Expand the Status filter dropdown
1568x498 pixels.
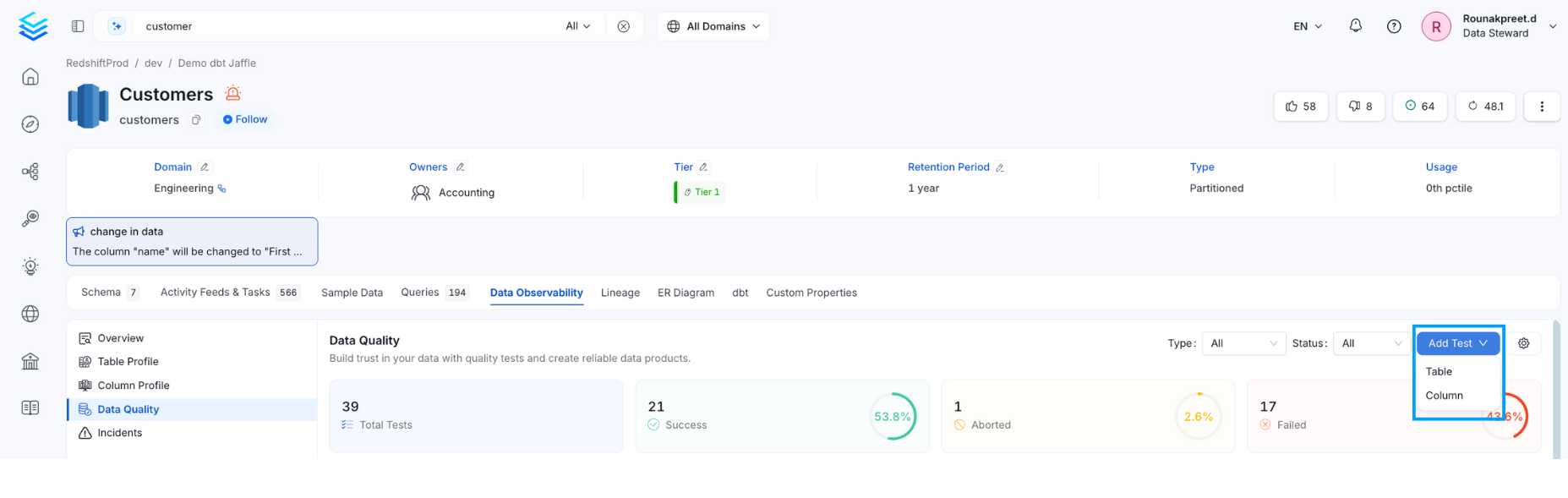click(x=1370, y=343)
